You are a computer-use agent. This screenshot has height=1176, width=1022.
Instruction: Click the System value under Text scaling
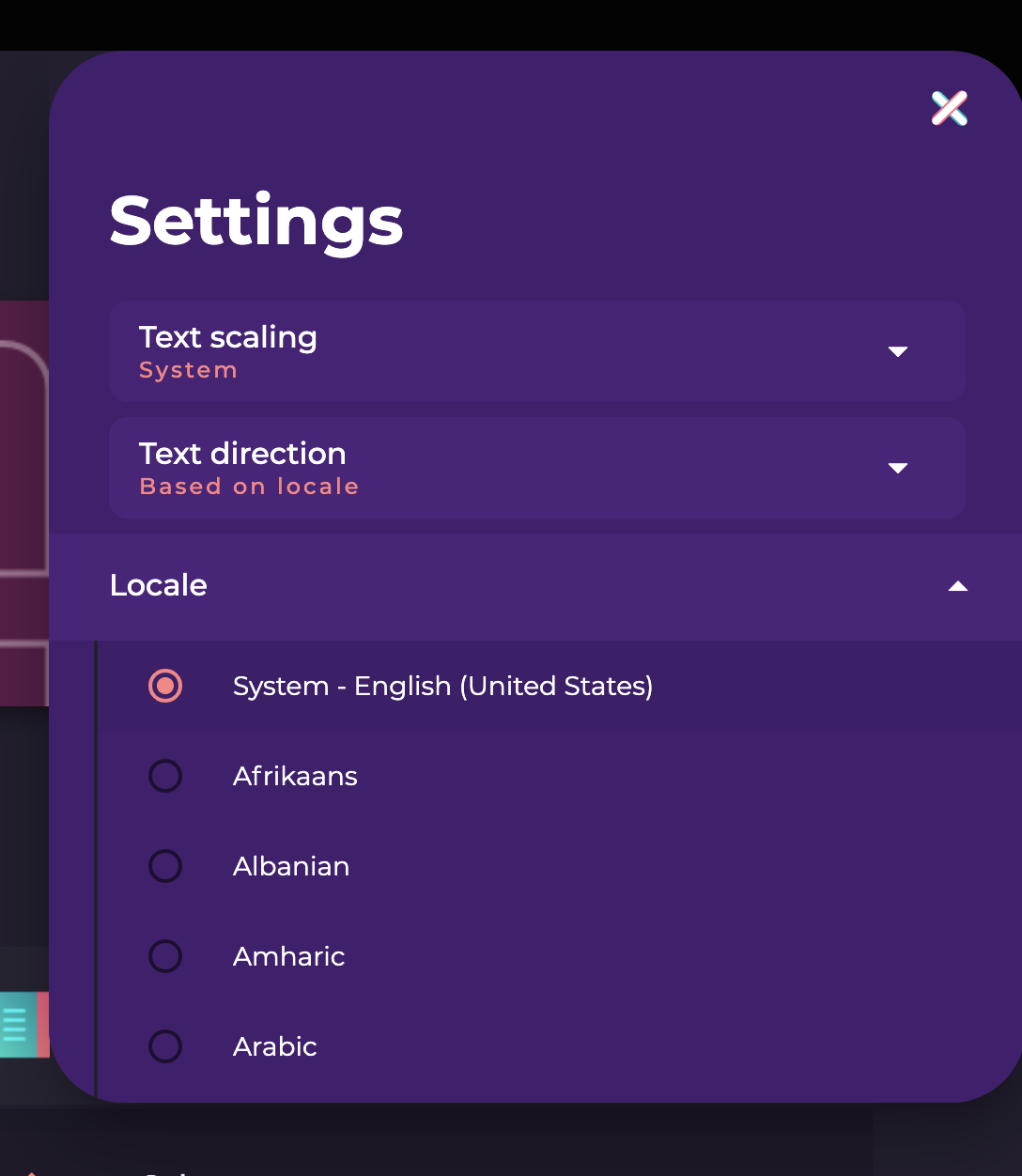[188, 369]
